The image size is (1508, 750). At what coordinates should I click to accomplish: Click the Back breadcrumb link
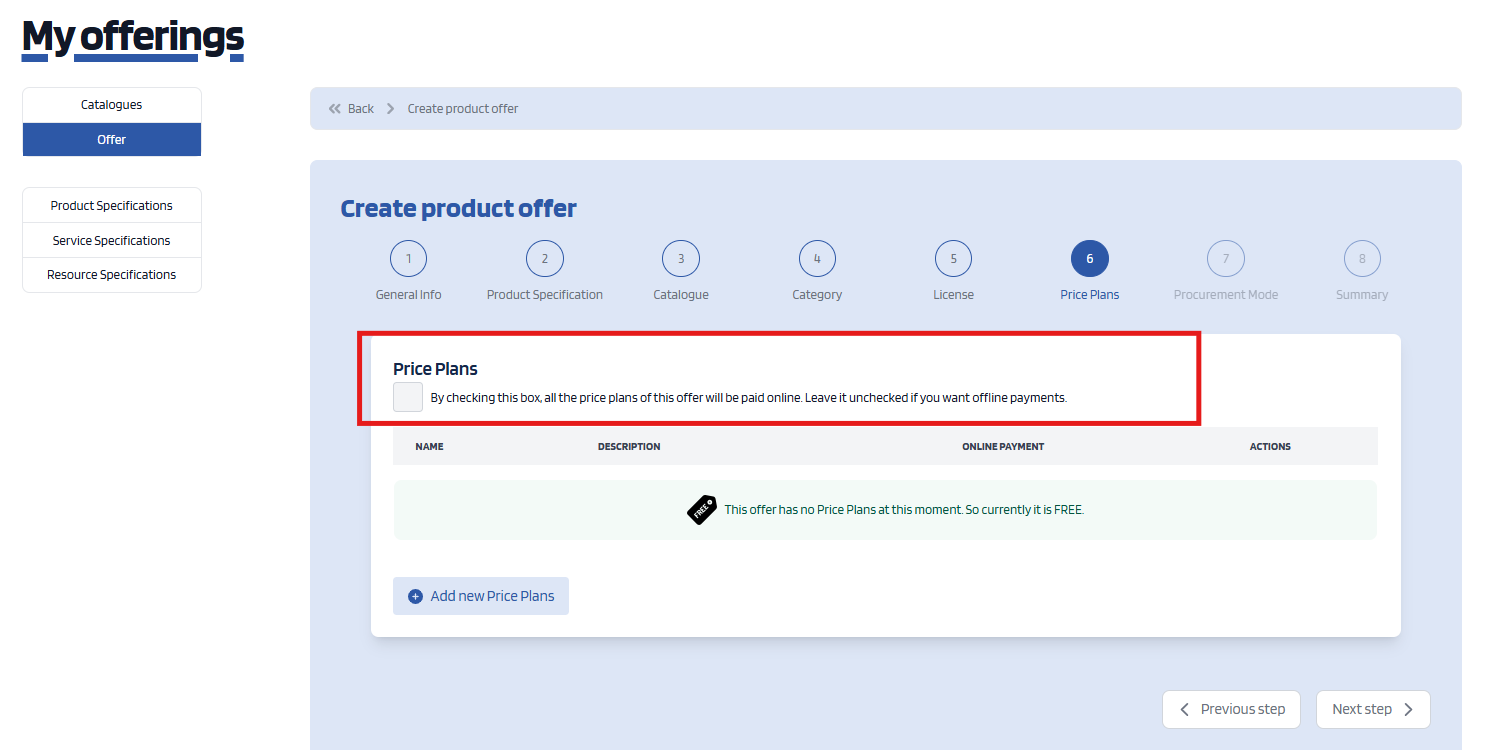pyautogui.click(x=360, y=109)
